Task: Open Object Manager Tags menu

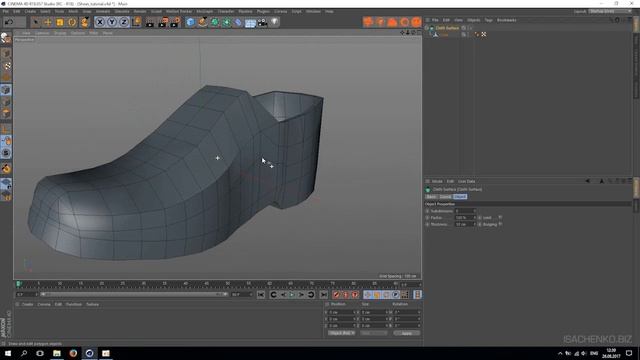Action: pos(489,20)
